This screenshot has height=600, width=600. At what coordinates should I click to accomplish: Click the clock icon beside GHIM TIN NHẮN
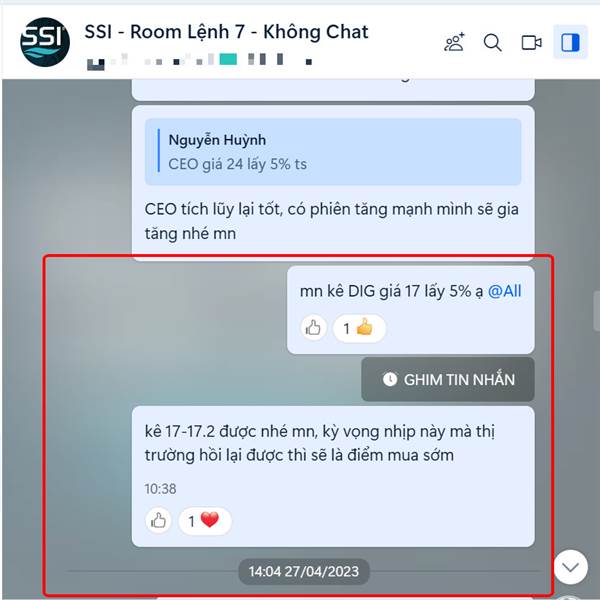(390, 379)
